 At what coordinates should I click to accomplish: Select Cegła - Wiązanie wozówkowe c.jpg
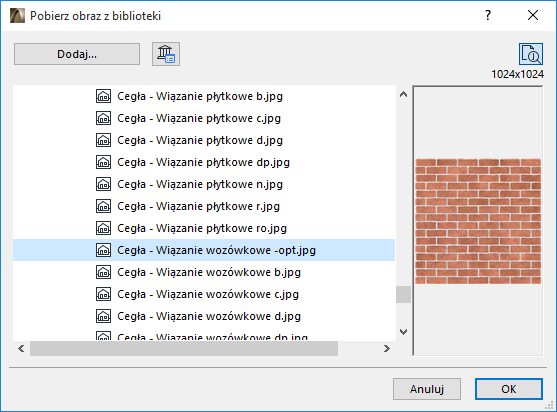pos(208,294)
